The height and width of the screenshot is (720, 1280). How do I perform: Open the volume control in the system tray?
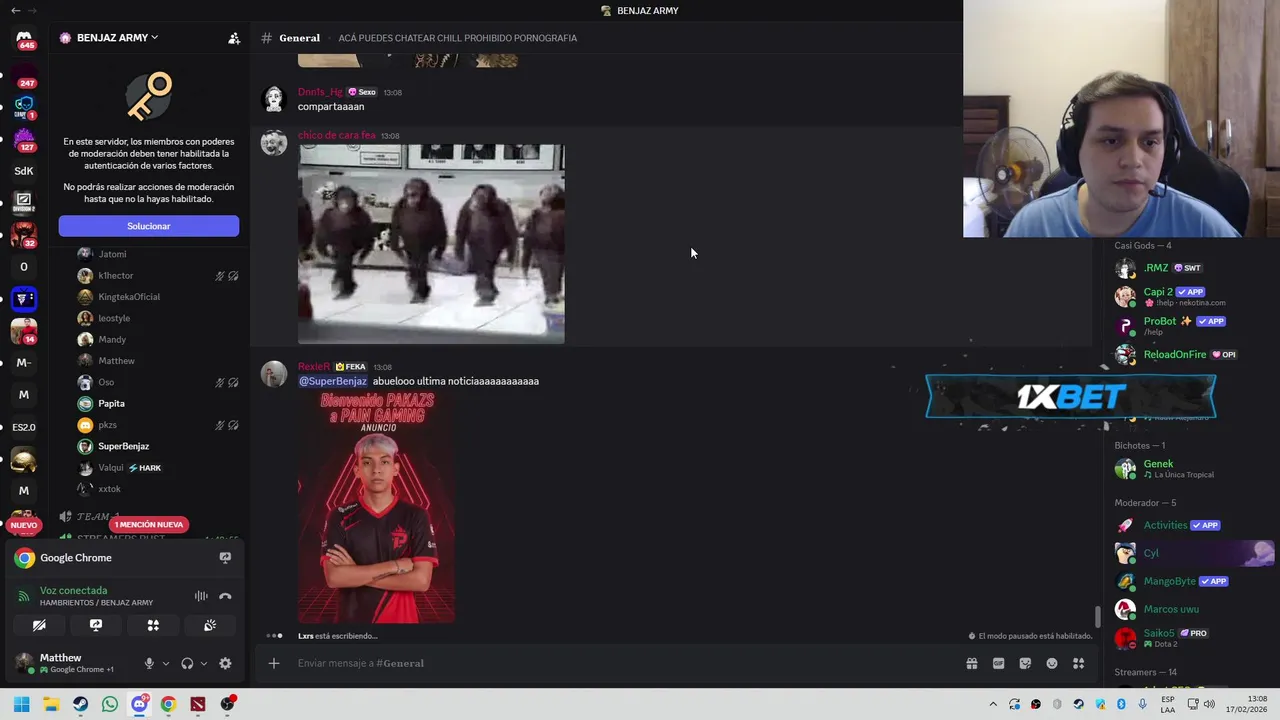pyautogui.click(x=1209, y=704)
